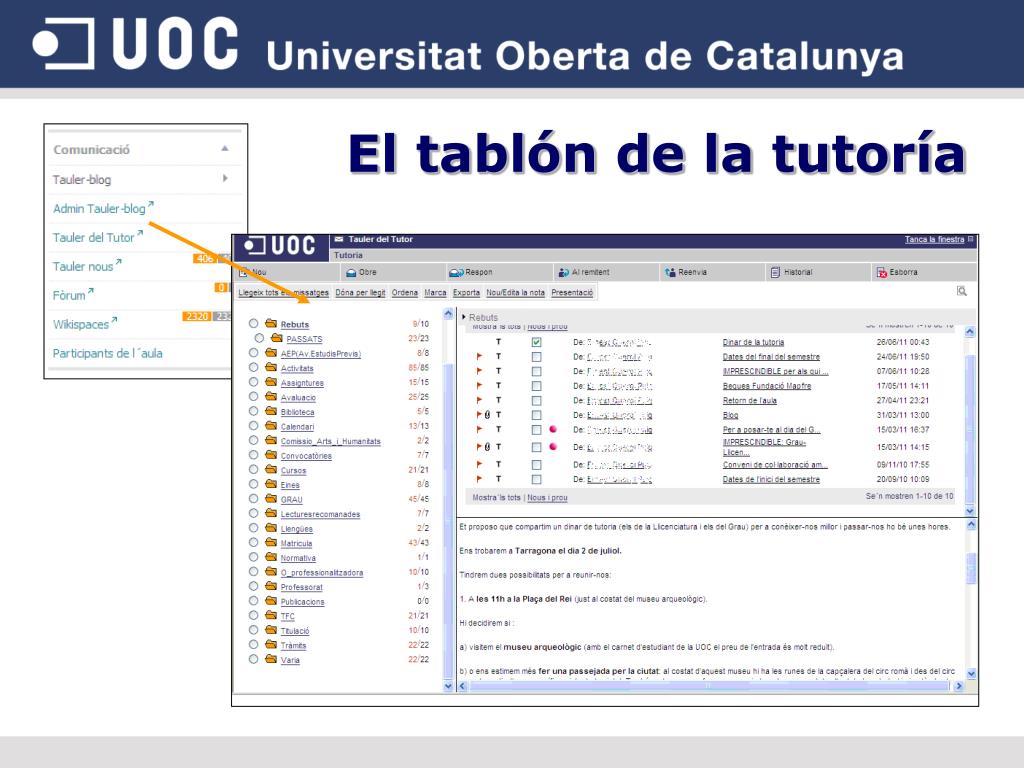Click the PASSATS folder icon
Viewport: 1024px width, 768px height.
tap(277, 338)
